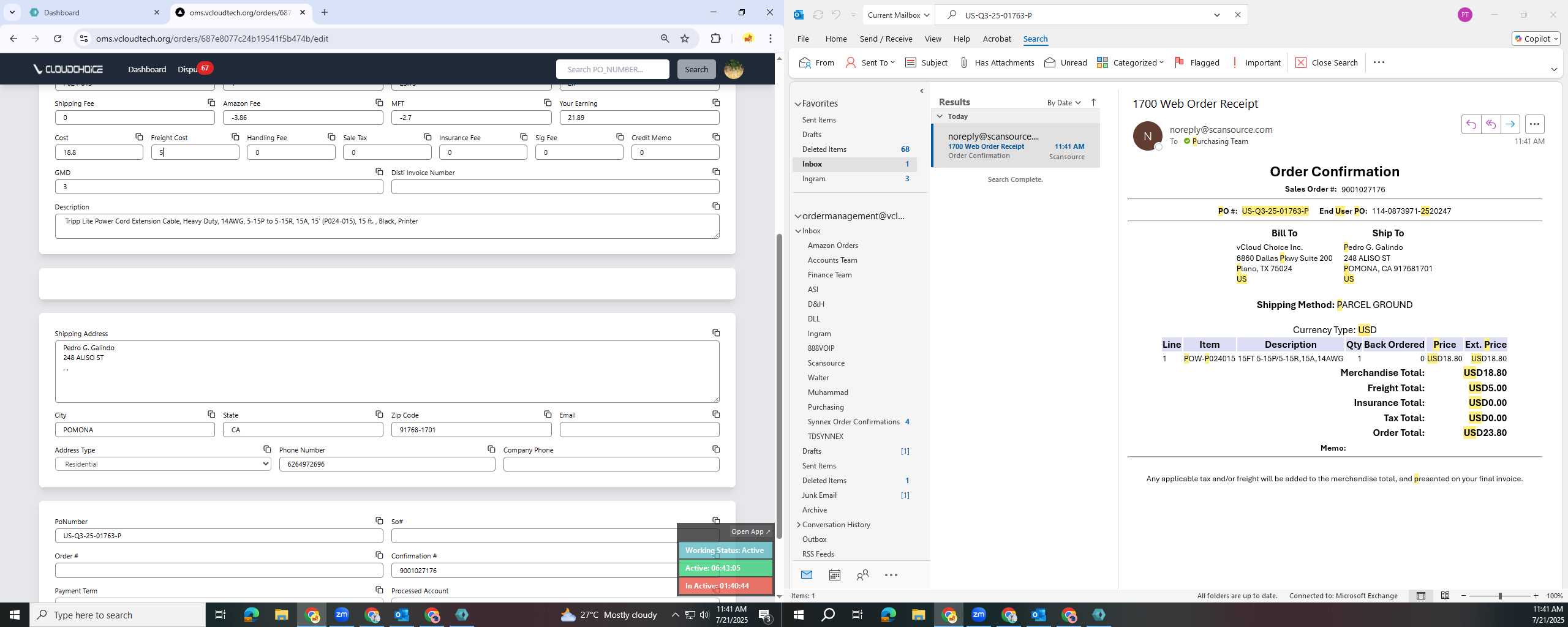The height and width of the screenshot is (627, 1568).
Task: Open File Explorer on left taskbar
Action: [281, 615]
